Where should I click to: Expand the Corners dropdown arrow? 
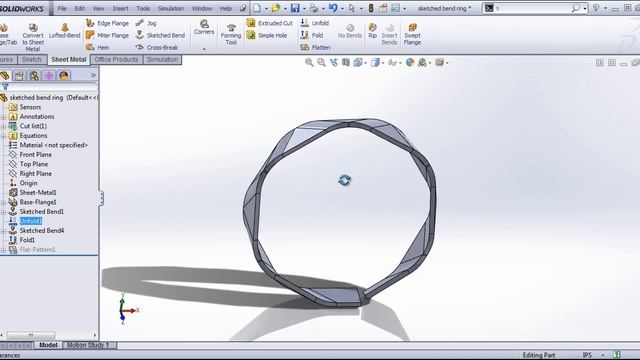coord(204,49)
